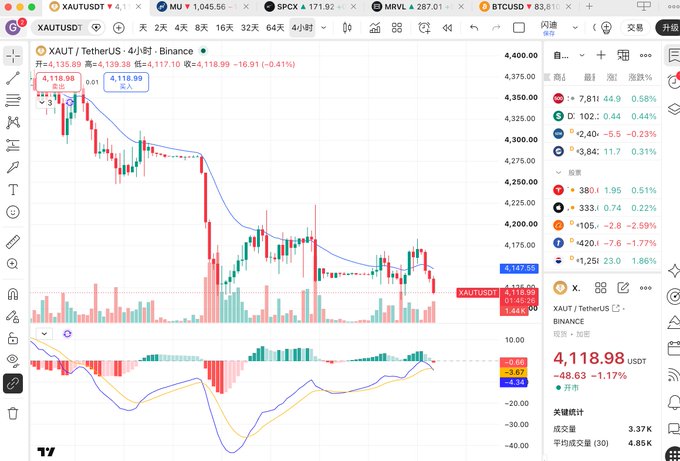This screenshot has width=680, height=461.
Task: Toggle the drawing sync link tool
Action: [13, 383]
